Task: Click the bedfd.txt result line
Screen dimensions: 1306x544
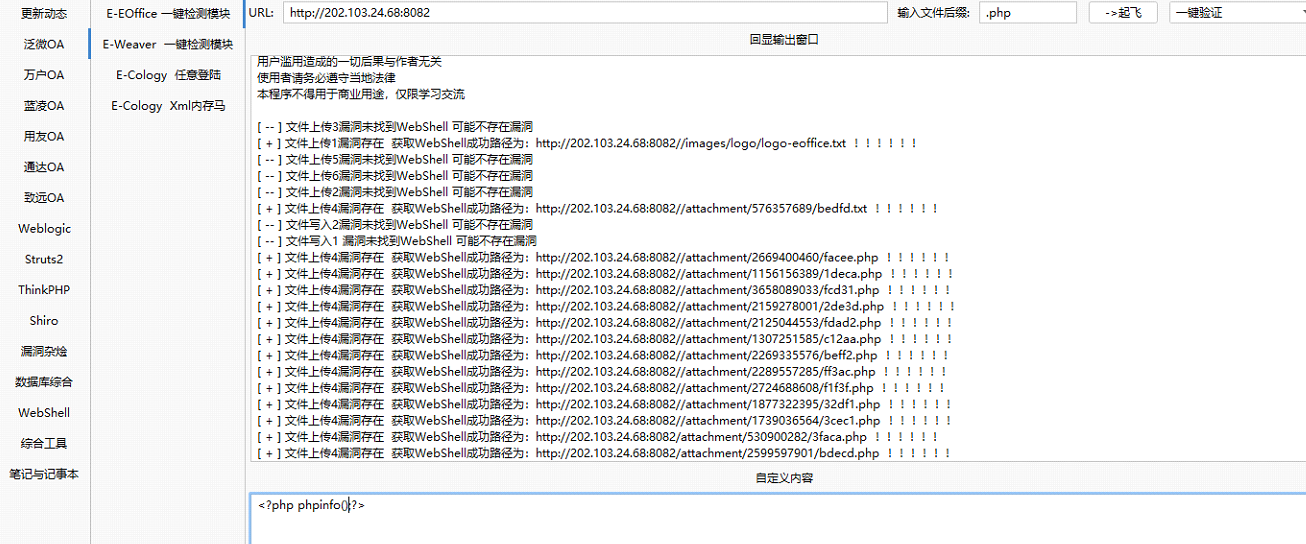Action: [x=597, y=208]
